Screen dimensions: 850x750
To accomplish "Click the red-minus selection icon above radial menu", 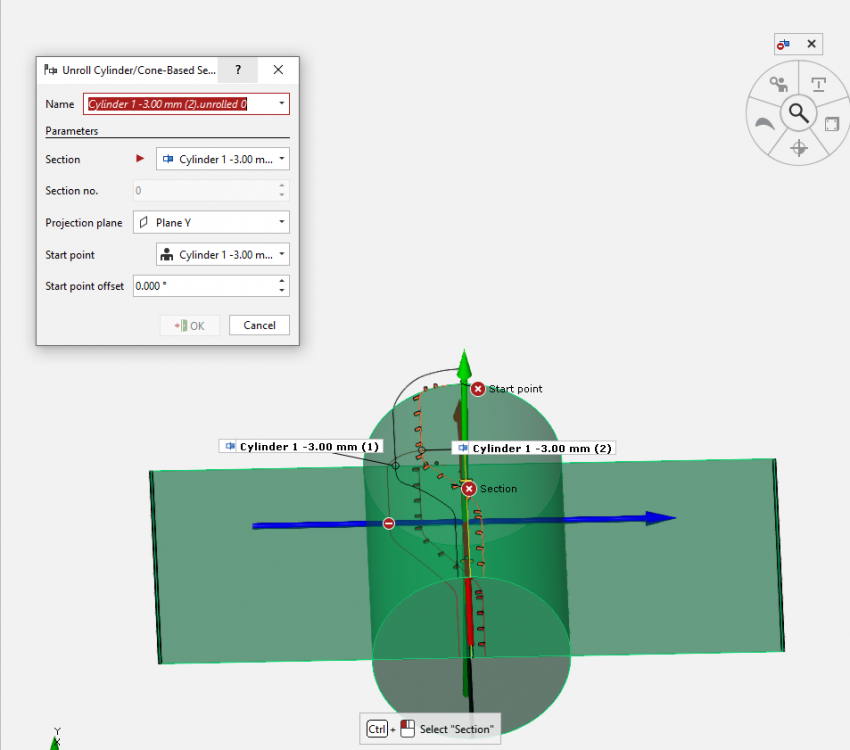I will click(x=784, y=44).
